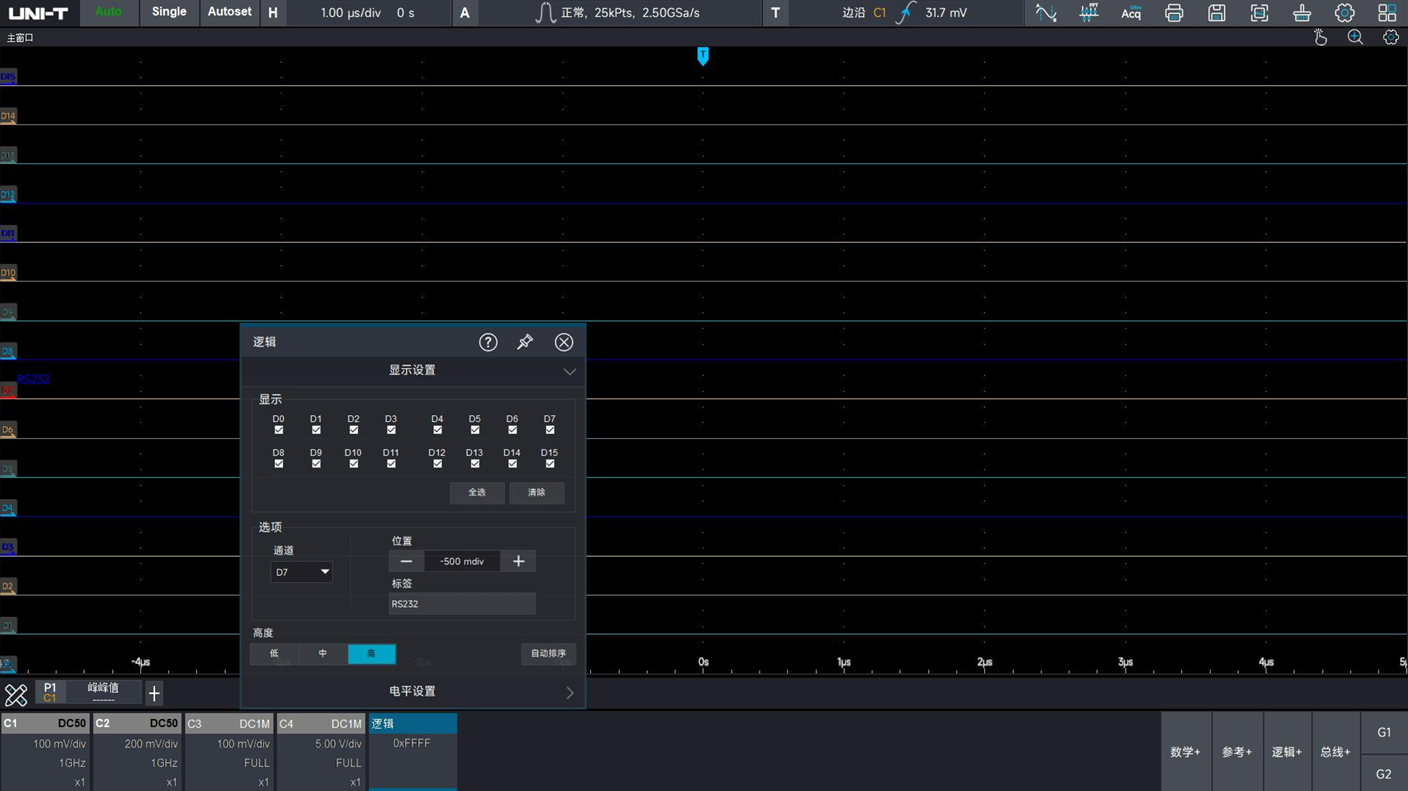Open the C1 channel tab
This screenshot has height=791, width=1408.
[x=46, y=752]
